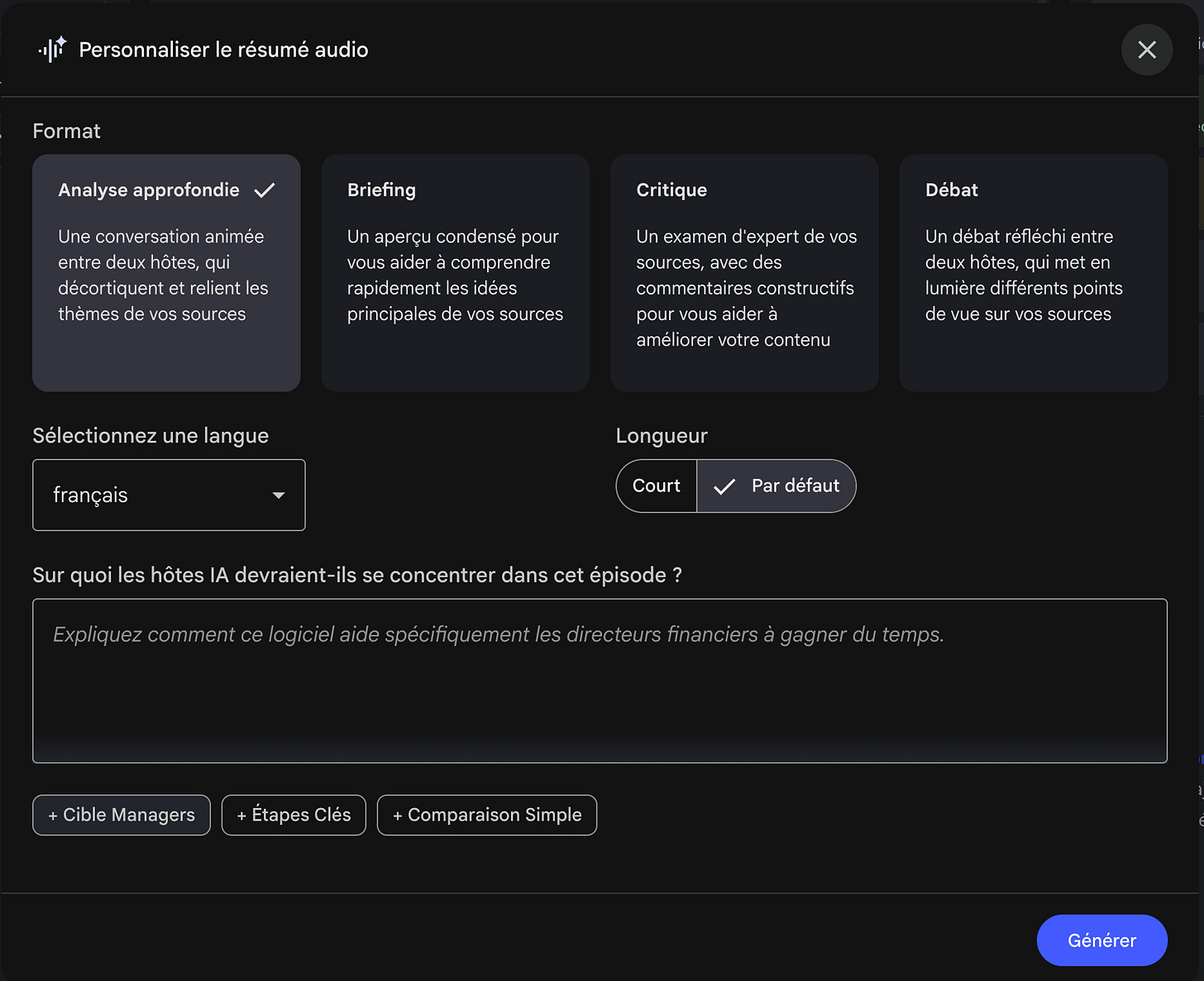Pick the Critique format card

[744, 273]
